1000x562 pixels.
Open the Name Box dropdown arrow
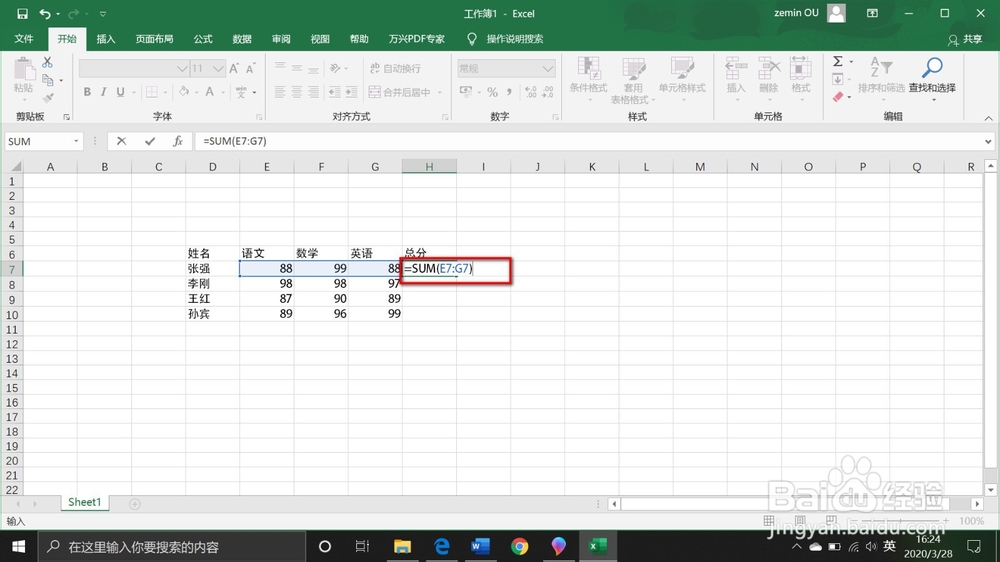76,141
